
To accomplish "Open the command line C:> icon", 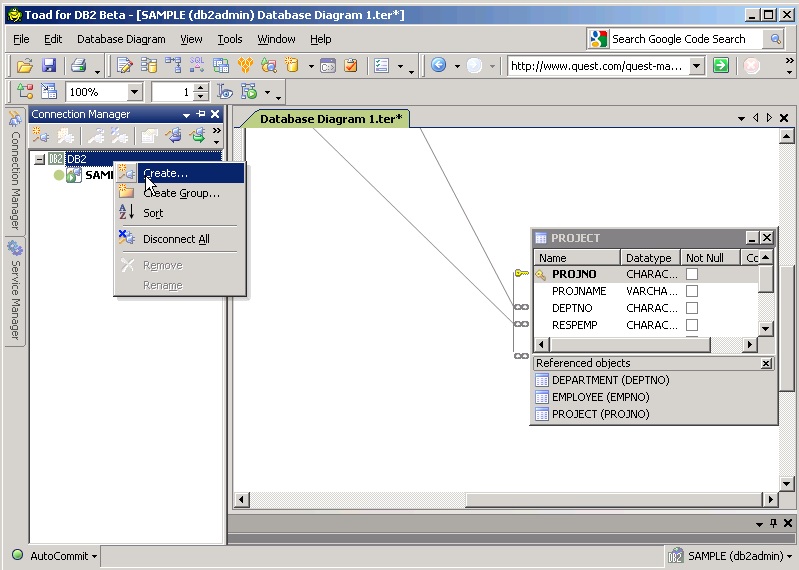I will click(328, 65).
